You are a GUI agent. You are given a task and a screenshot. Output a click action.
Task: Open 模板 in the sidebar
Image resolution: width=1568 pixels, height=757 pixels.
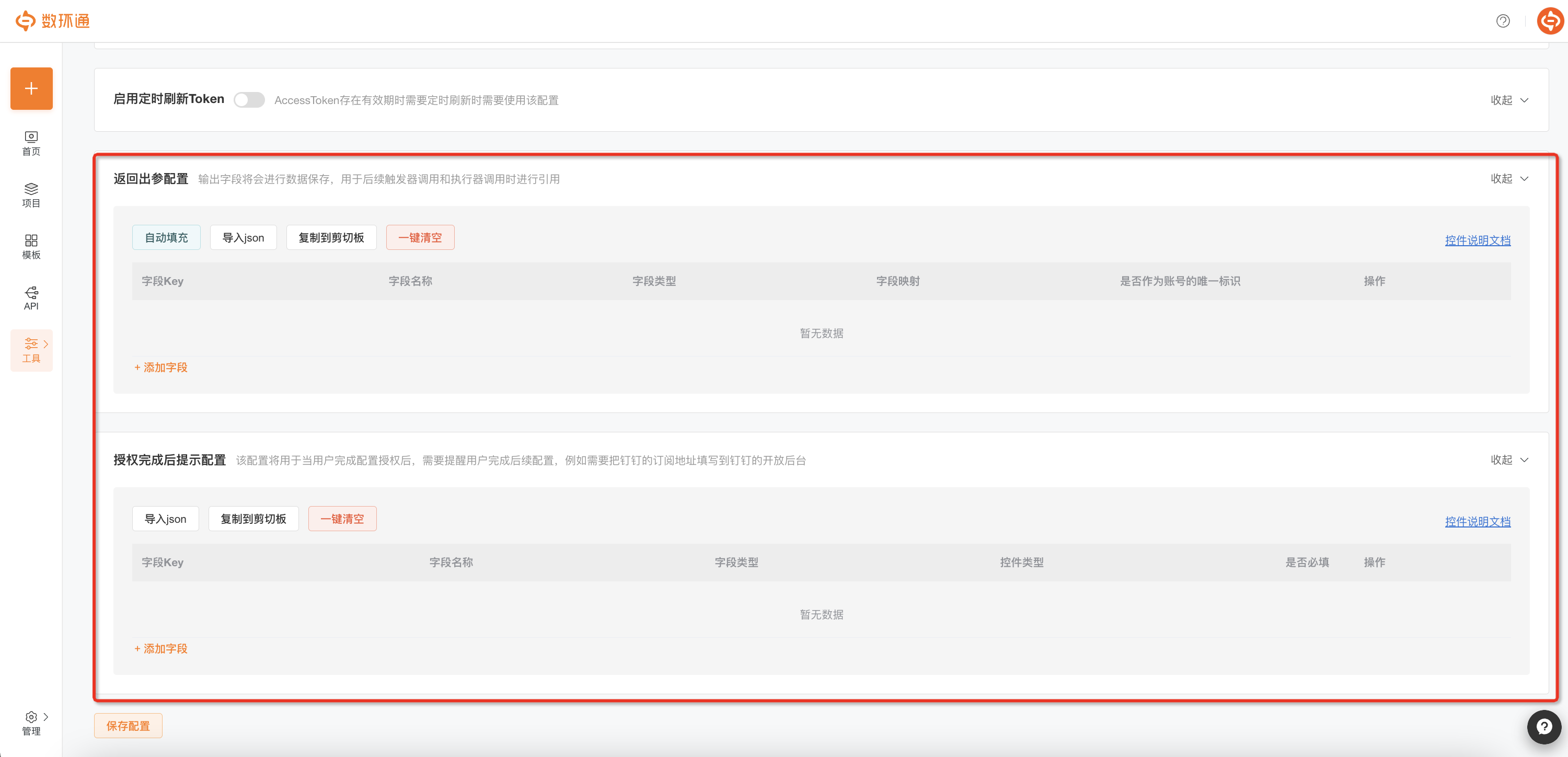tap(32, 247)
